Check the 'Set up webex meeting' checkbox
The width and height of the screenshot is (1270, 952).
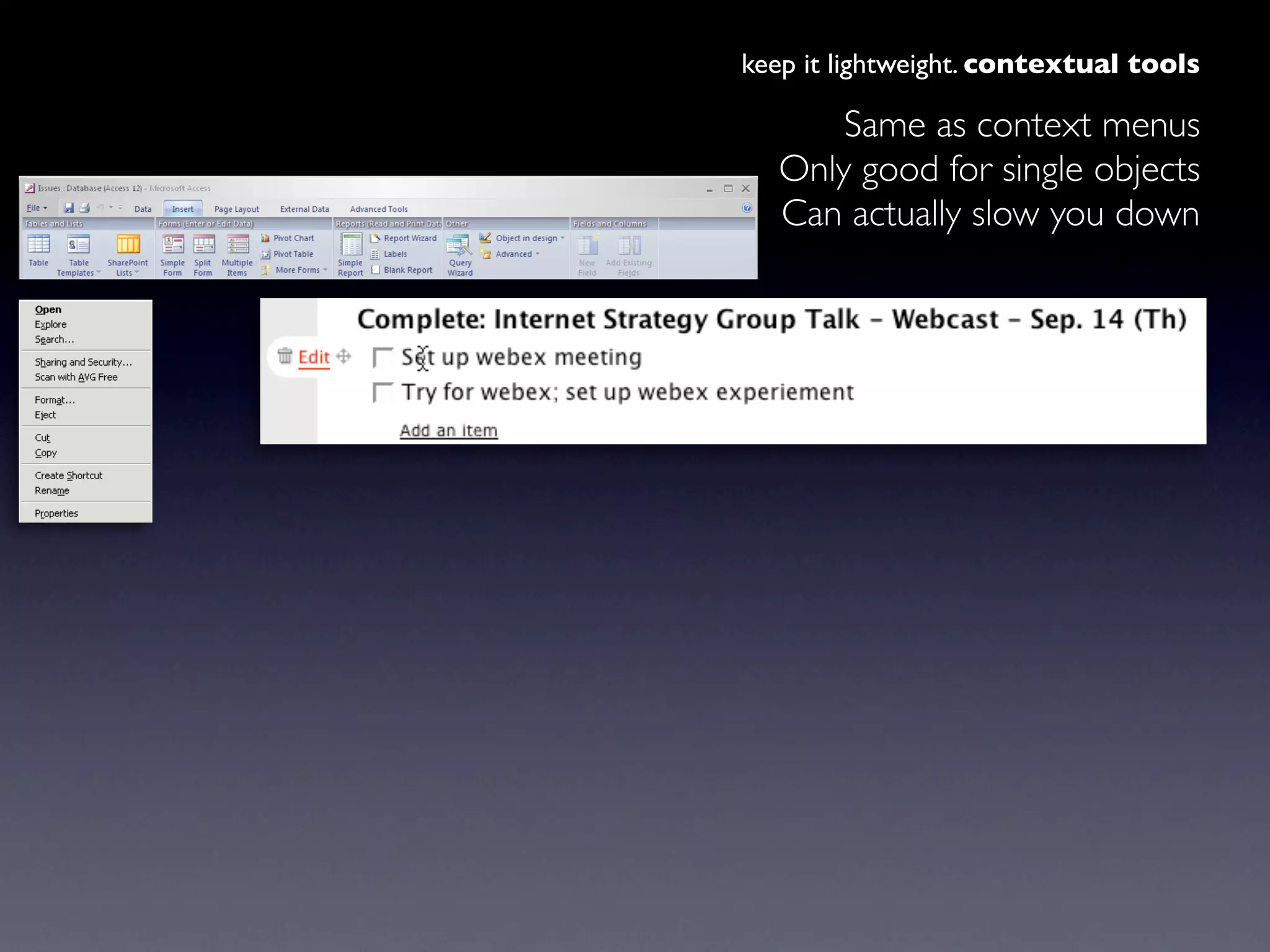pos(382,357)
